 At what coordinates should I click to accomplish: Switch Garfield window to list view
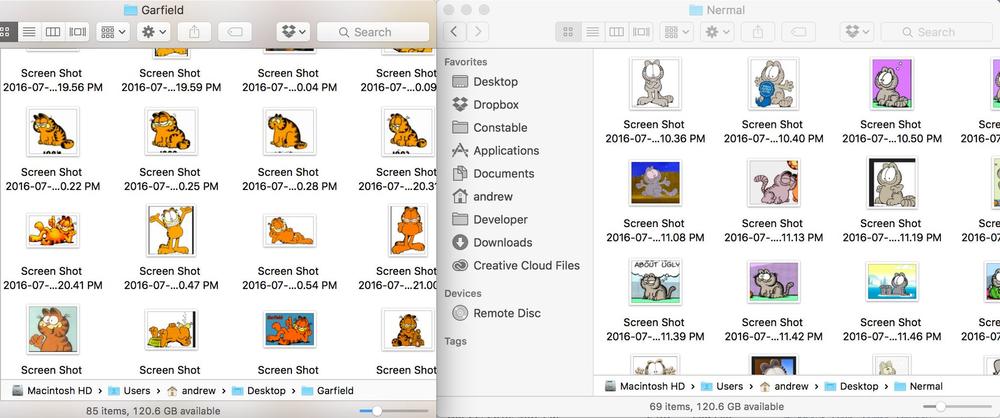[x=29, y=31]
